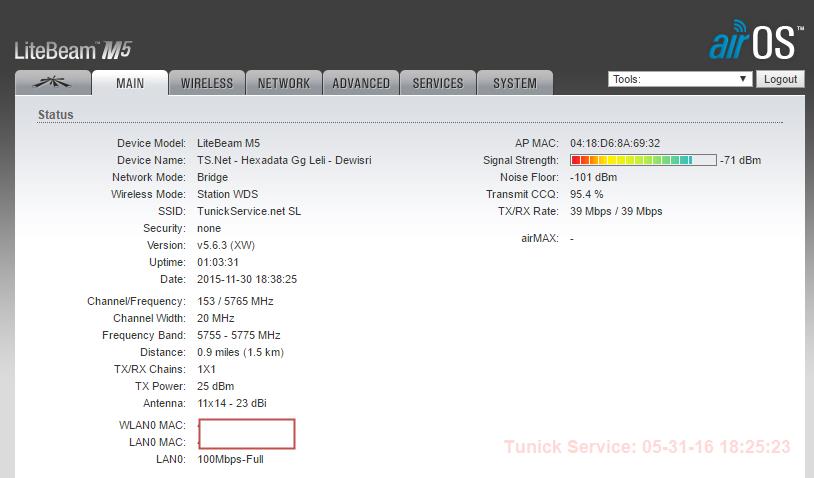Expand the Tools dropdown
814x478 pixels.
(x=680, y=79)
